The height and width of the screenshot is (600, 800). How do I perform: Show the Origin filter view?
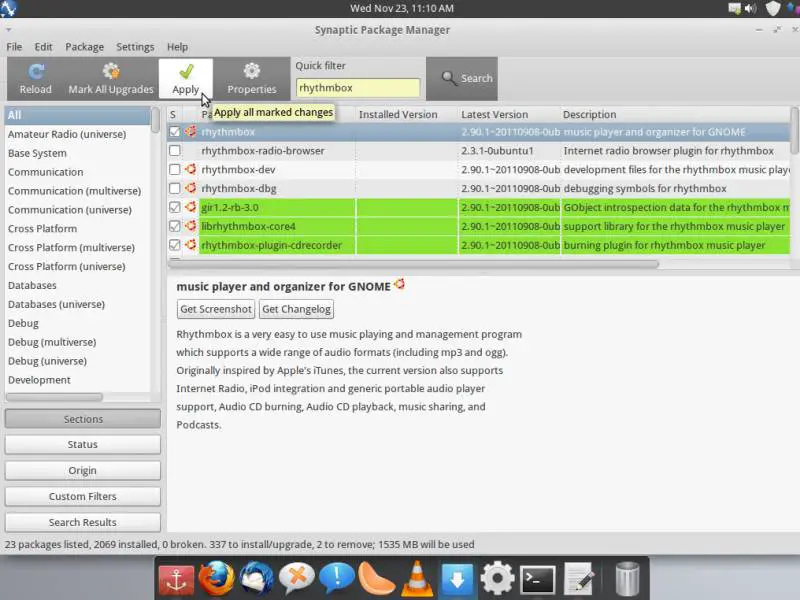pos(83,470)
